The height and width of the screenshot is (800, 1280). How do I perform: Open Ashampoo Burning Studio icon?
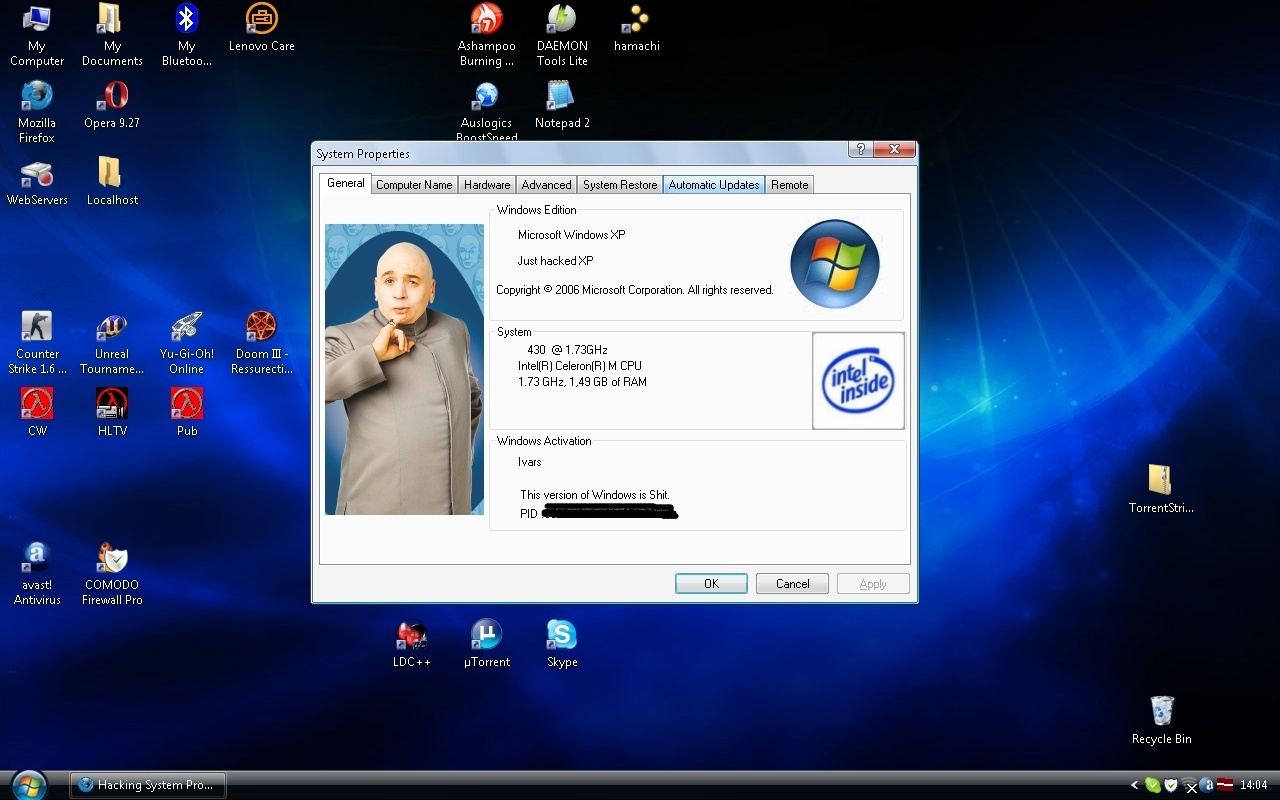487,34
